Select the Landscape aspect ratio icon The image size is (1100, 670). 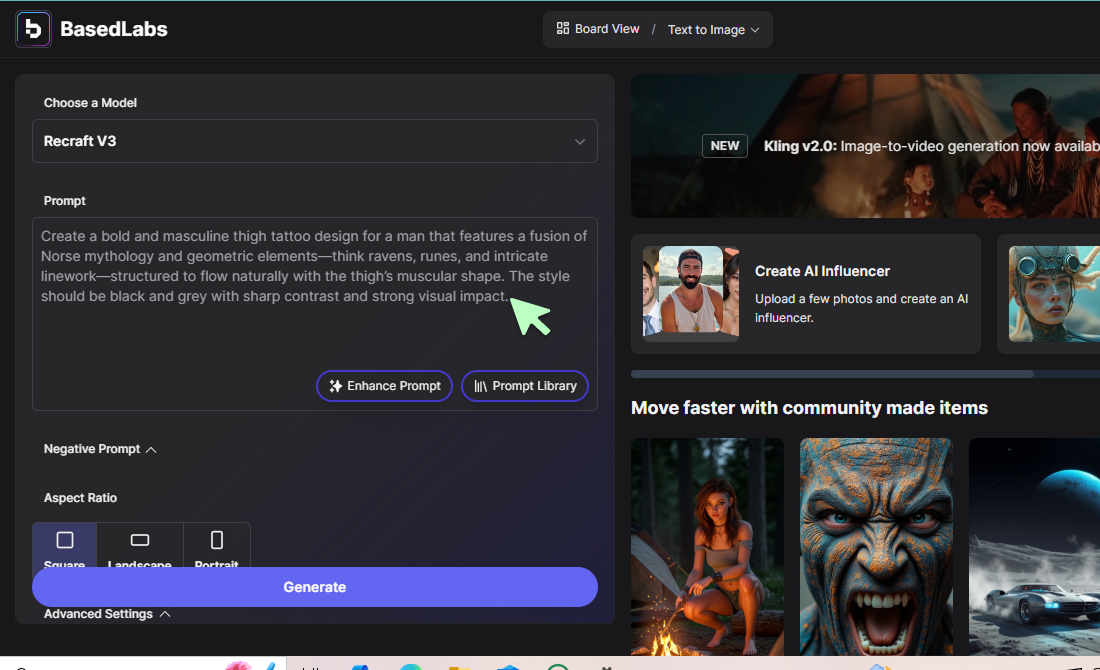(140, 541)
